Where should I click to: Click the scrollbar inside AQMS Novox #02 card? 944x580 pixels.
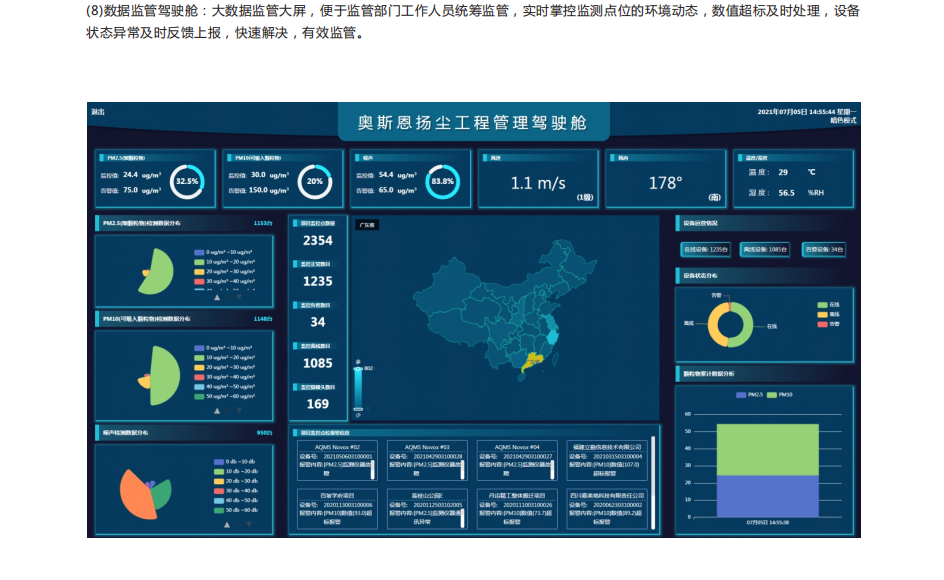[x=373, y=470]
